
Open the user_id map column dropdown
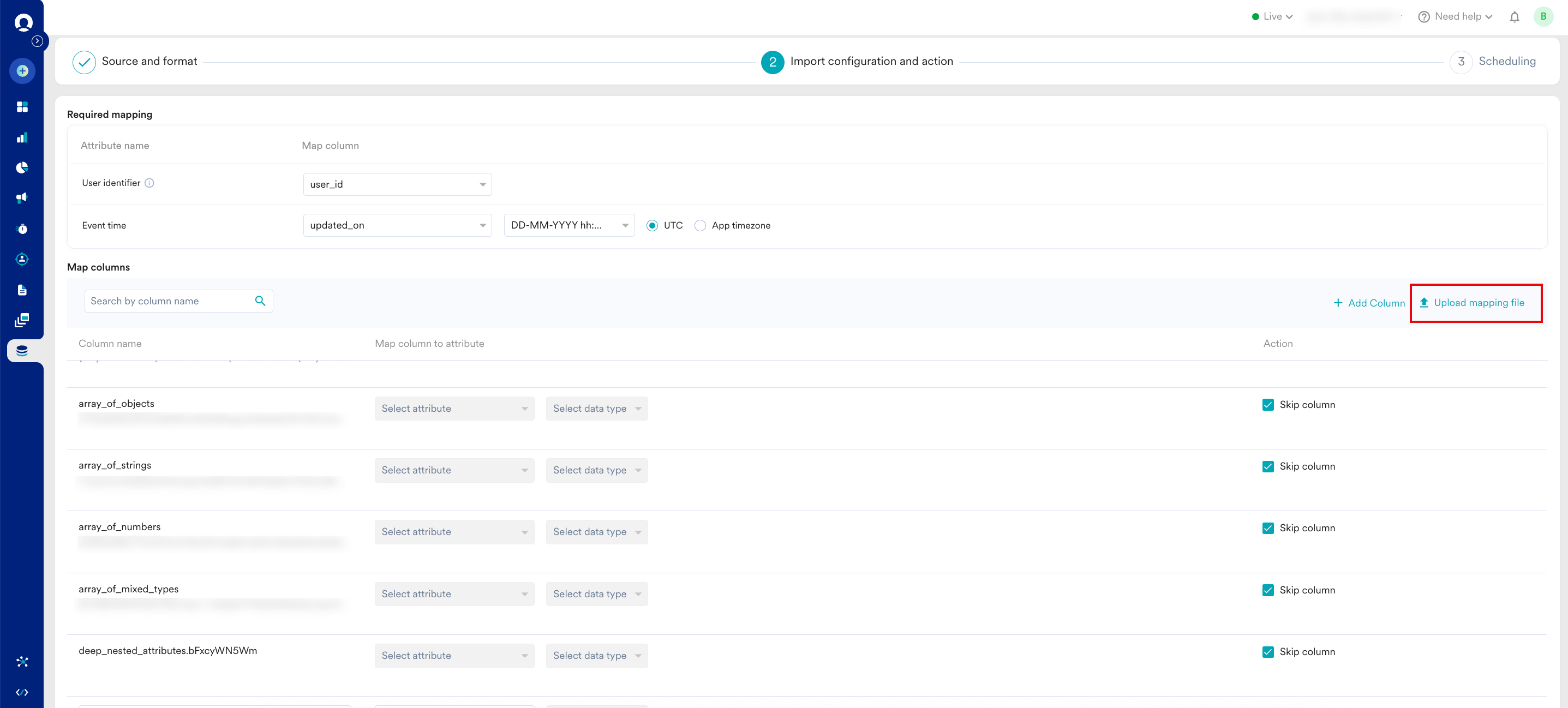point(397,184)
